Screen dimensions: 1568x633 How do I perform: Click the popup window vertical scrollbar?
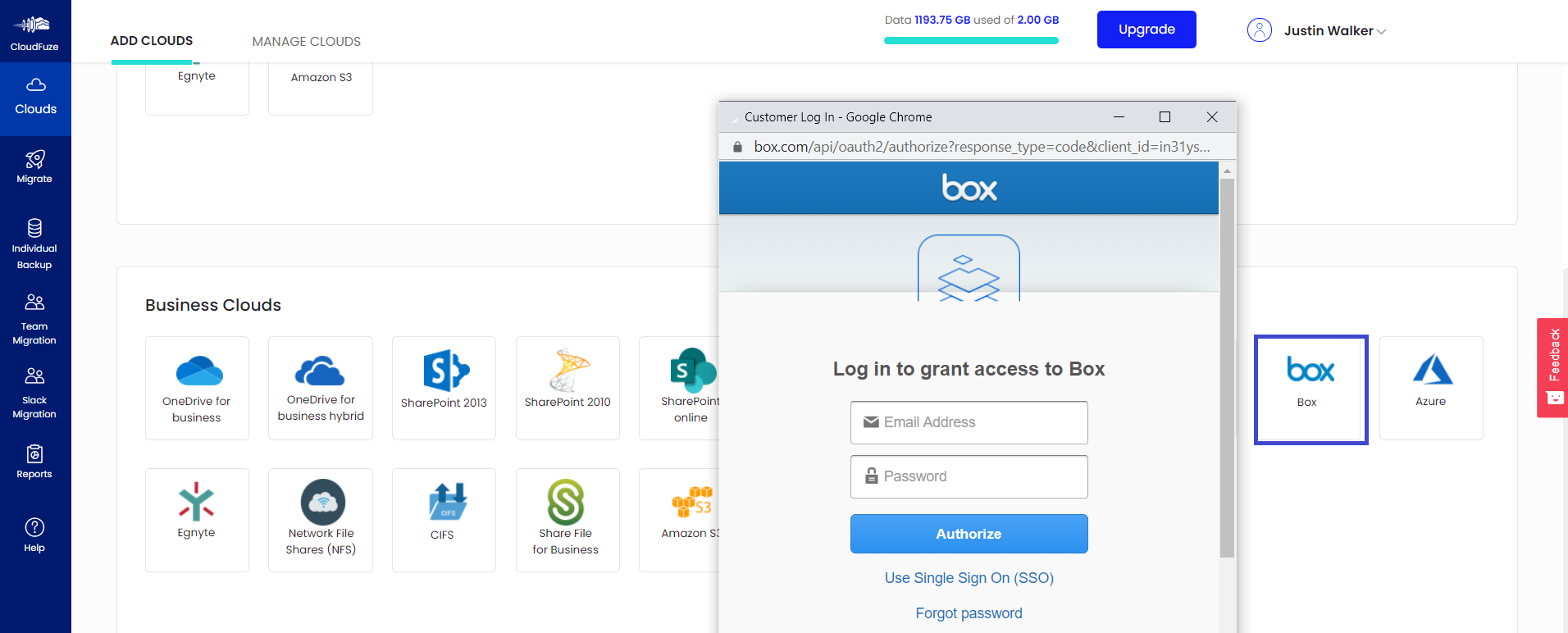click(x=1227, y=368)
